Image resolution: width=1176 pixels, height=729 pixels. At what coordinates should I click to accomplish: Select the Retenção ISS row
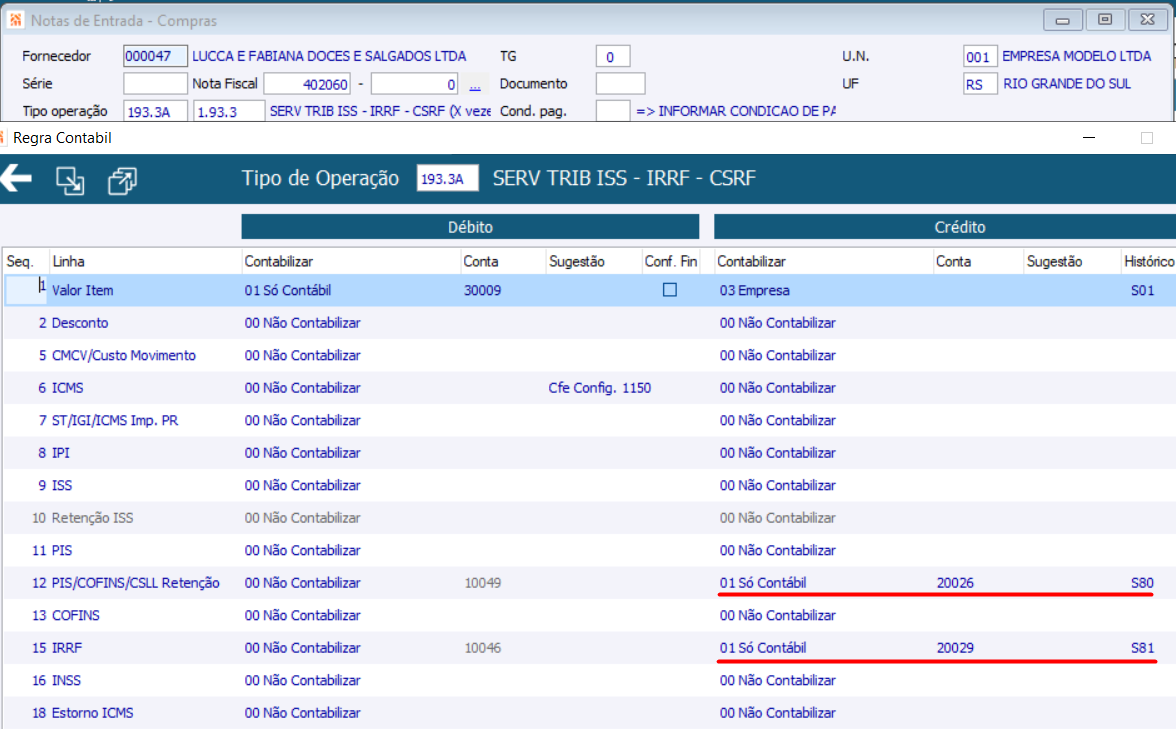(590, 518)
